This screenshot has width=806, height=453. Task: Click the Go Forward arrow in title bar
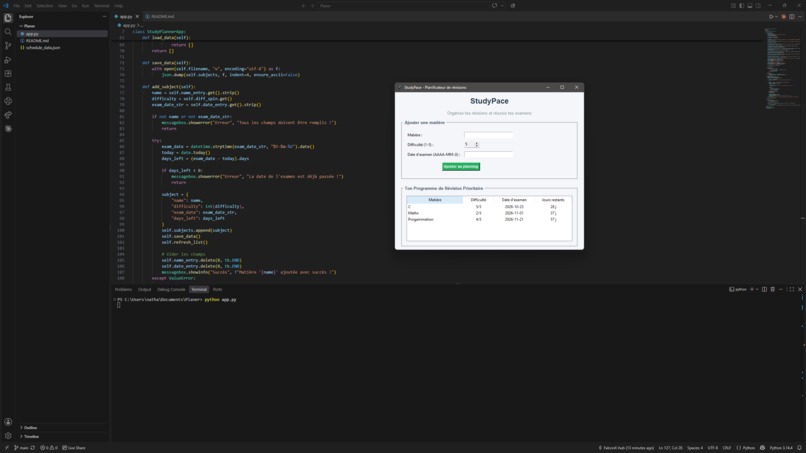coord(312,6)
